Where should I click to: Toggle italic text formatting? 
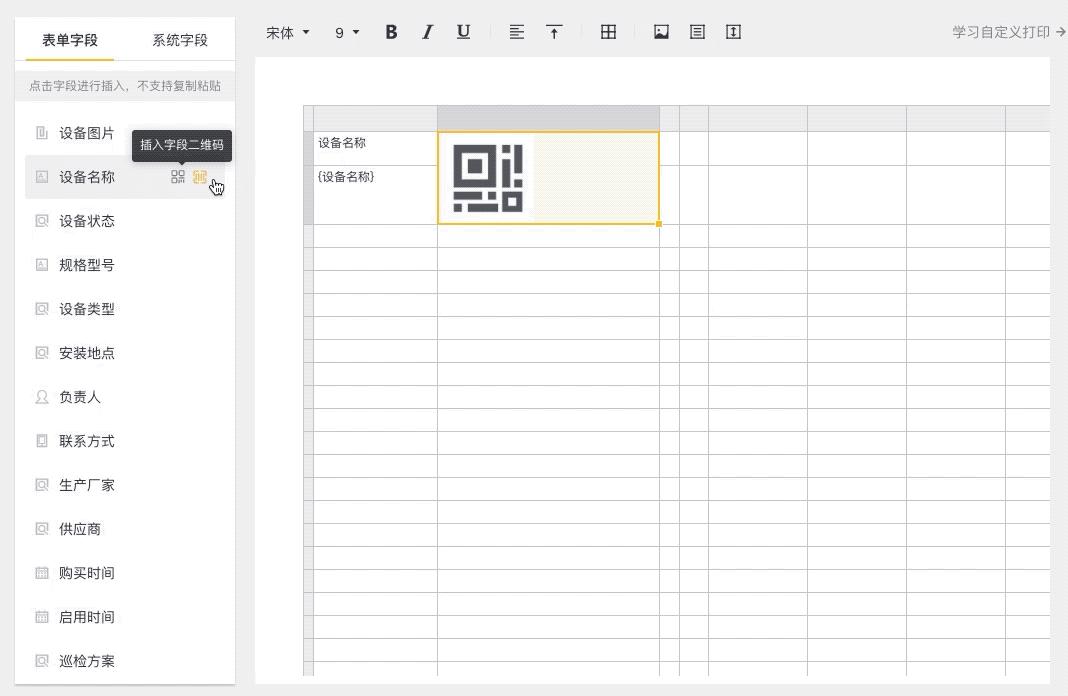427,32
